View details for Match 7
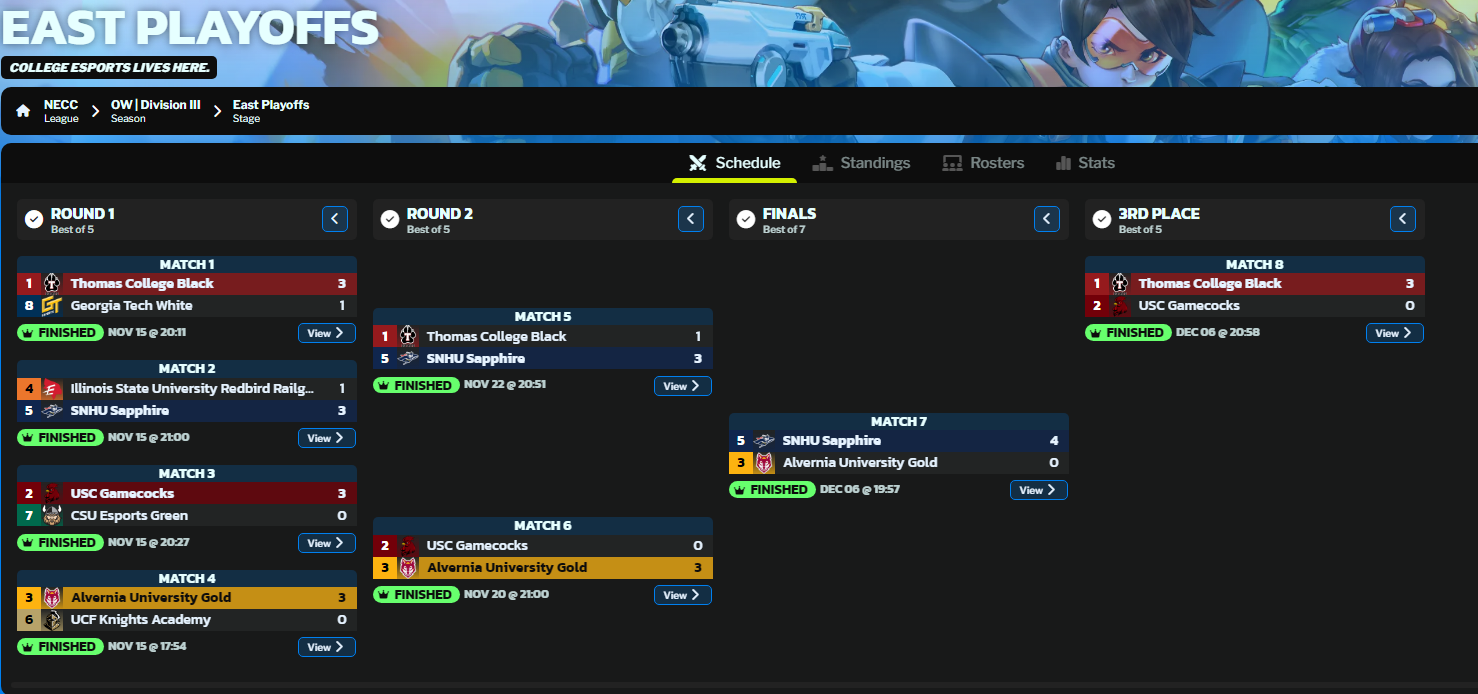Image resolution: width=1478 pixels, height=694 pixels. click(x=1038, y=489)
